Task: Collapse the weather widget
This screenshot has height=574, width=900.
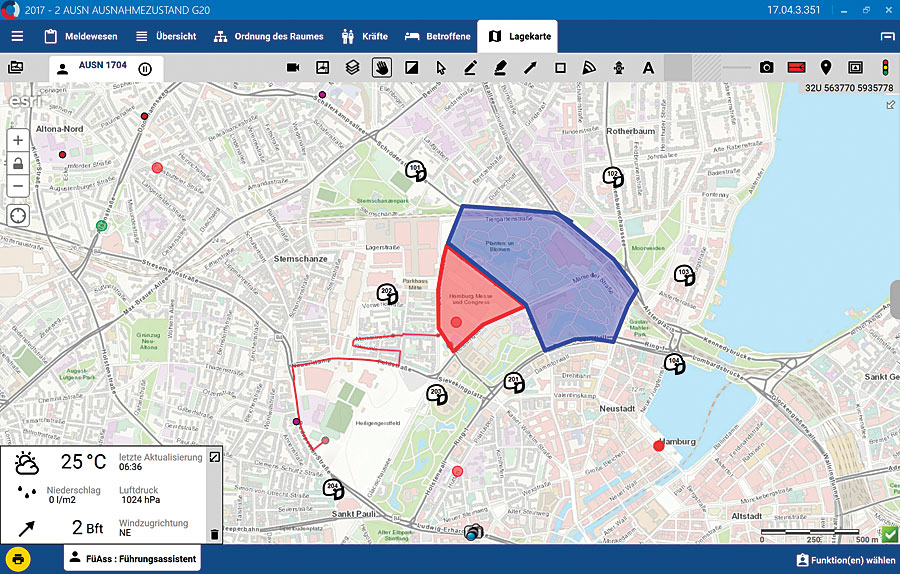Action: (214, 457)
